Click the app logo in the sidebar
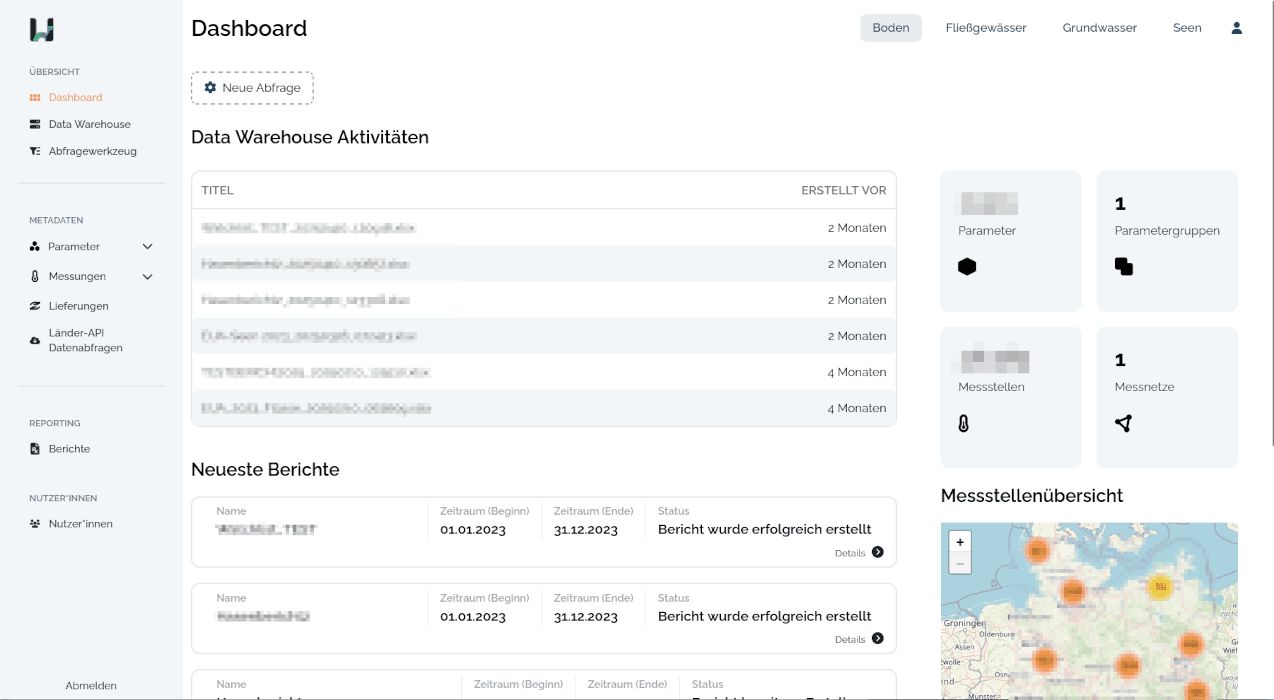 (42, 30)
